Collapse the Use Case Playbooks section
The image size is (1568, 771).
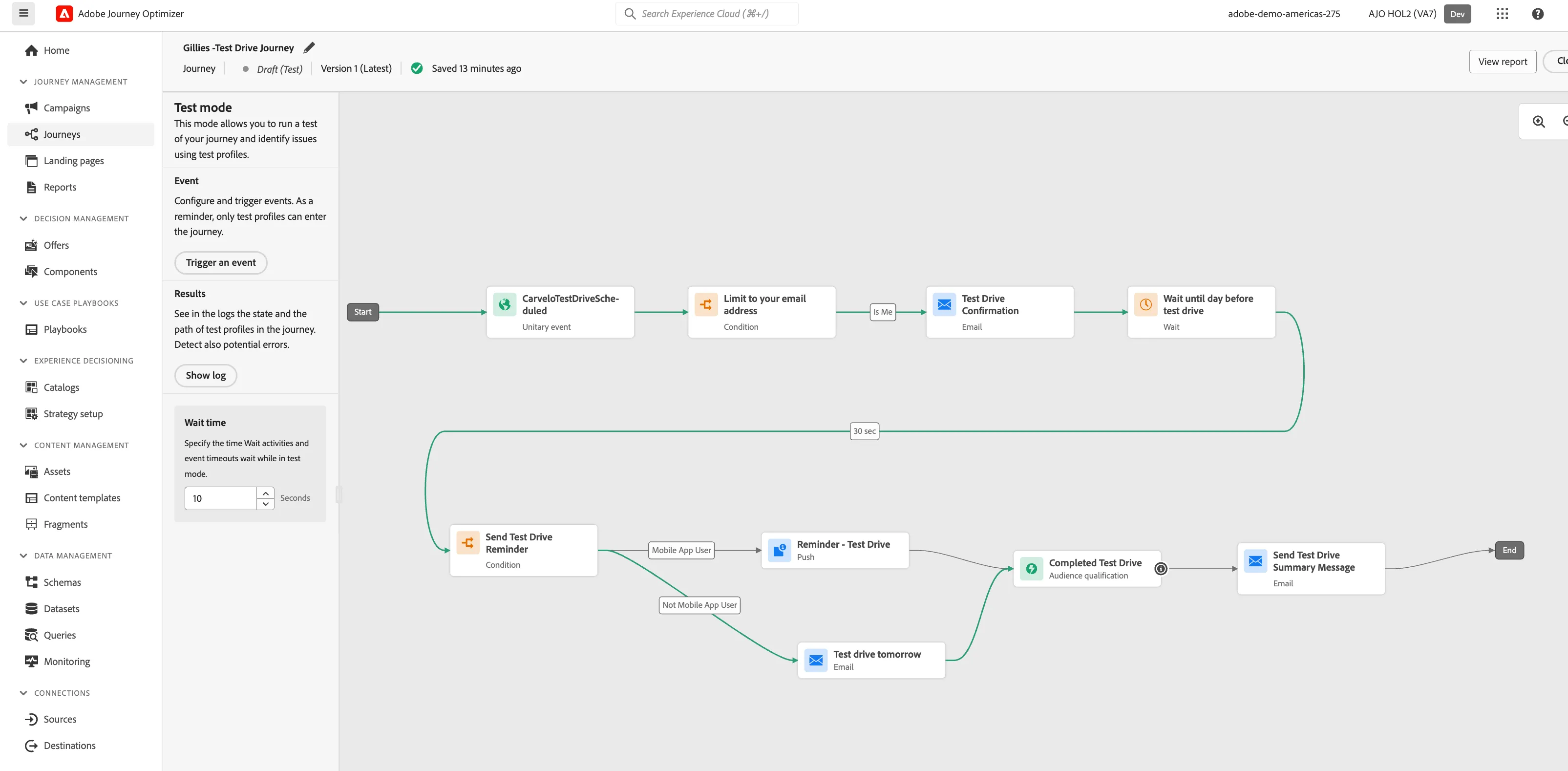[23, 302]
